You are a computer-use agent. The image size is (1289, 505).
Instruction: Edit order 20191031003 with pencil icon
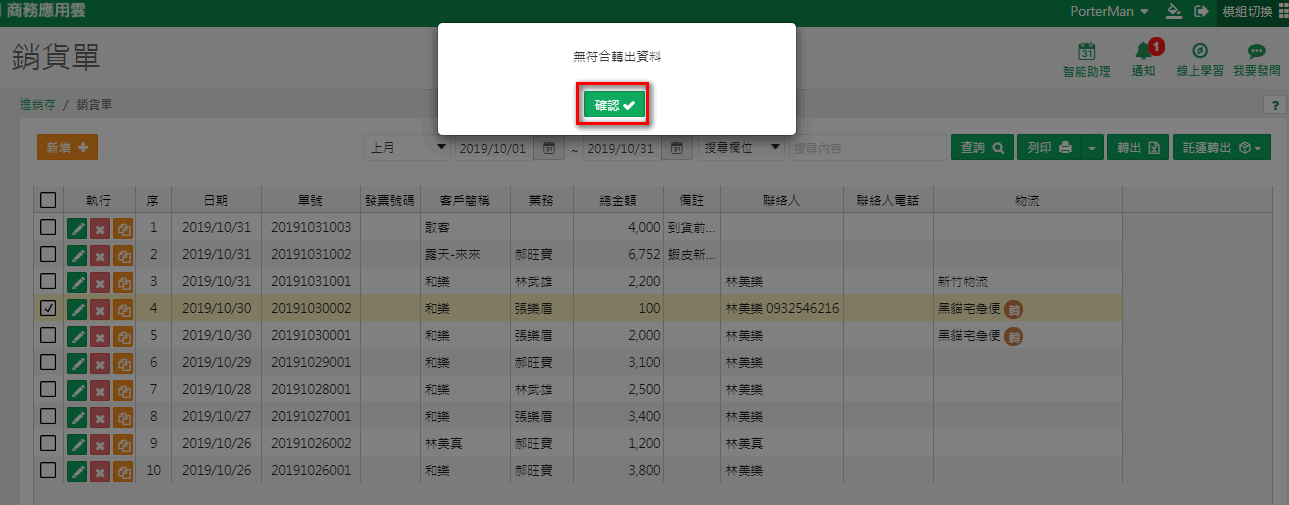(77, 228)
